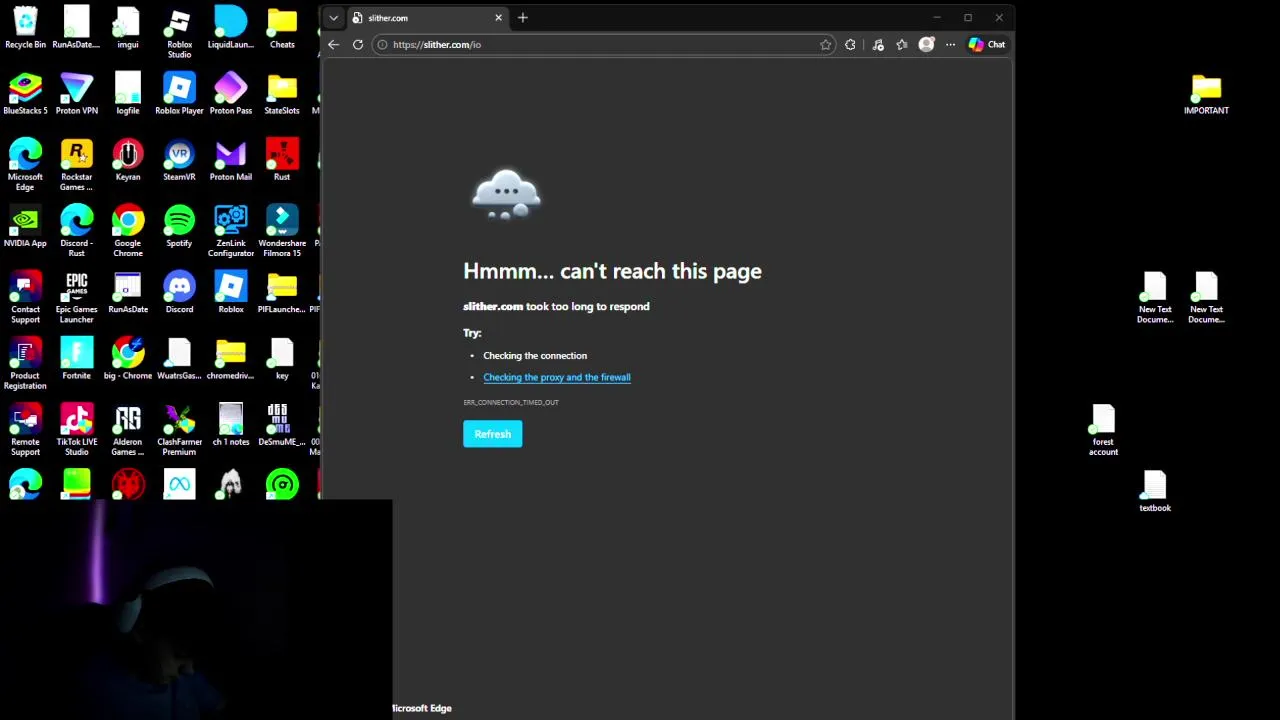Screen dimensions: 1280x720
Task: Select LiquidLauncher desktop icon
Action: pyautogui.click(x=230, y=28)
